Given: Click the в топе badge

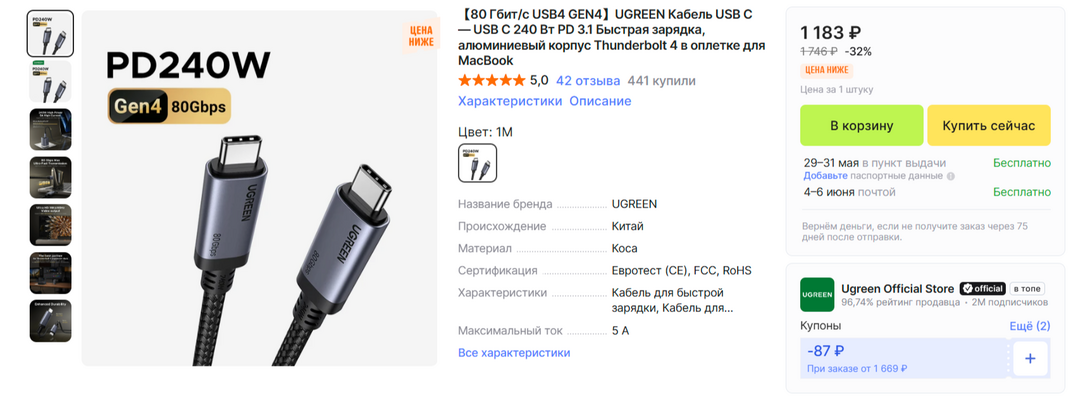Looking at the screenshot, I should coord(1027,288).
